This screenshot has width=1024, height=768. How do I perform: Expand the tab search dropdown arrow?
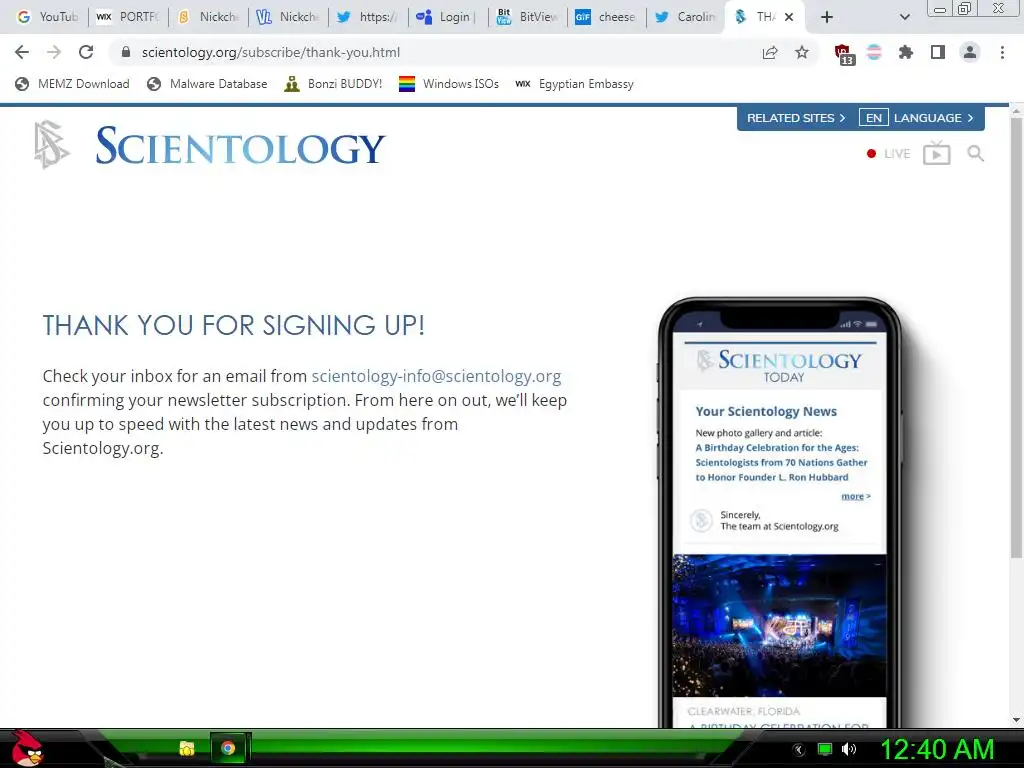904,17
